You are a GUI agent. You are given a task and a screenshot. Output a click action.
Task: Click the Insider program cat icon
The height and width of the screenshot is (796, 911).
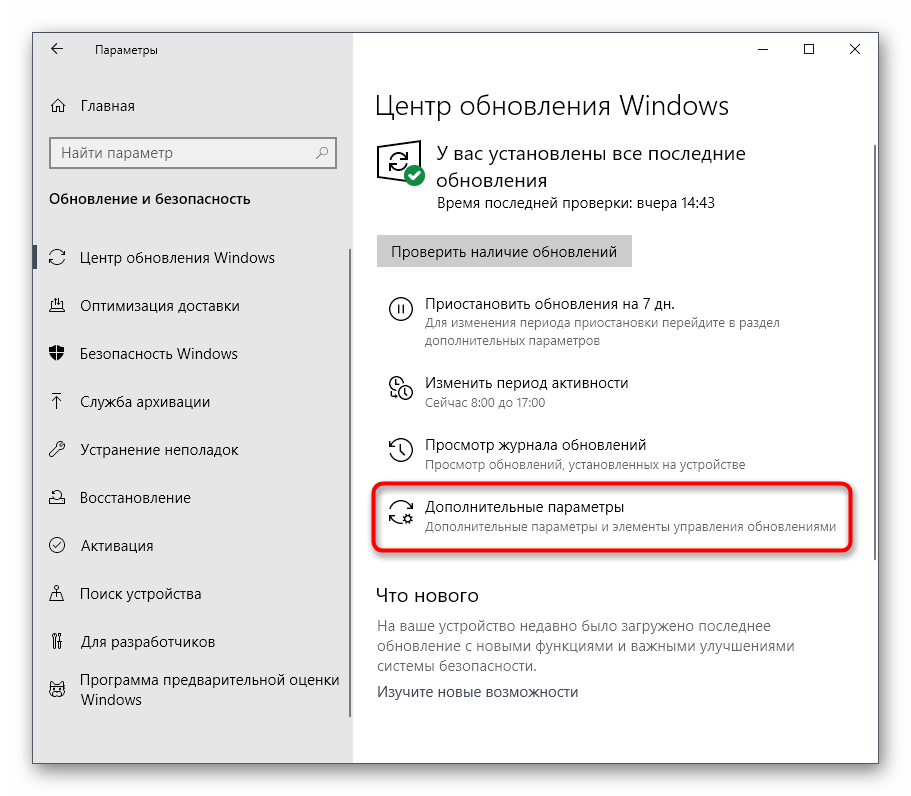[x=57, y=689]
